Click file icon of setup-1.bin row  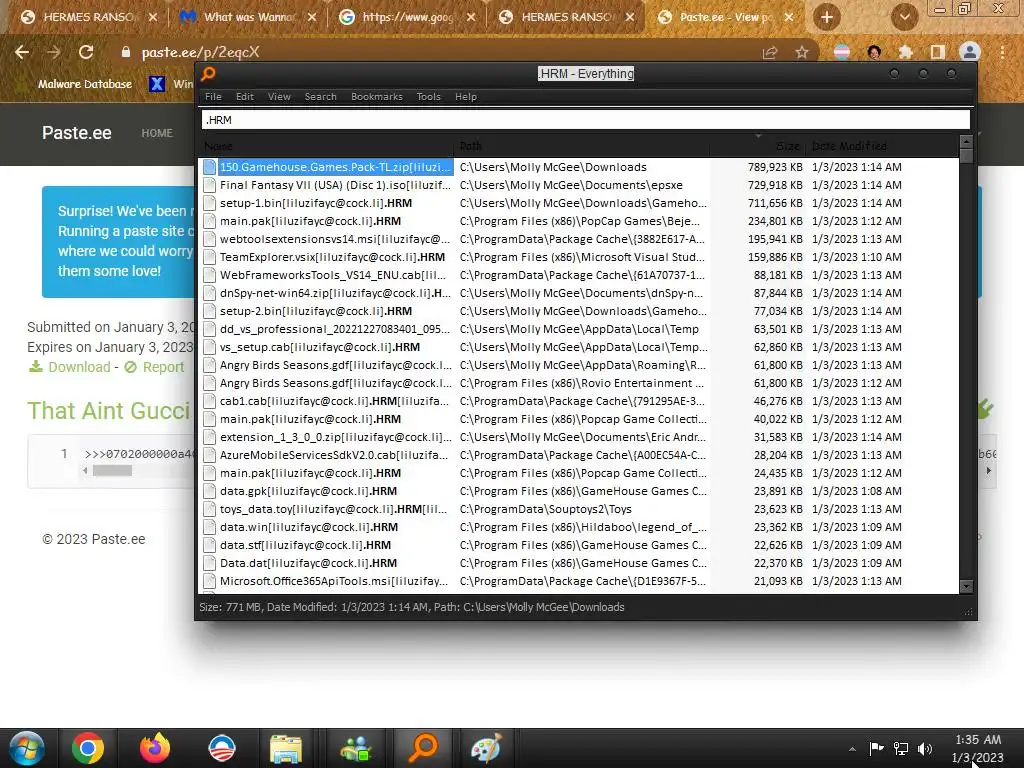coord(209,203)
